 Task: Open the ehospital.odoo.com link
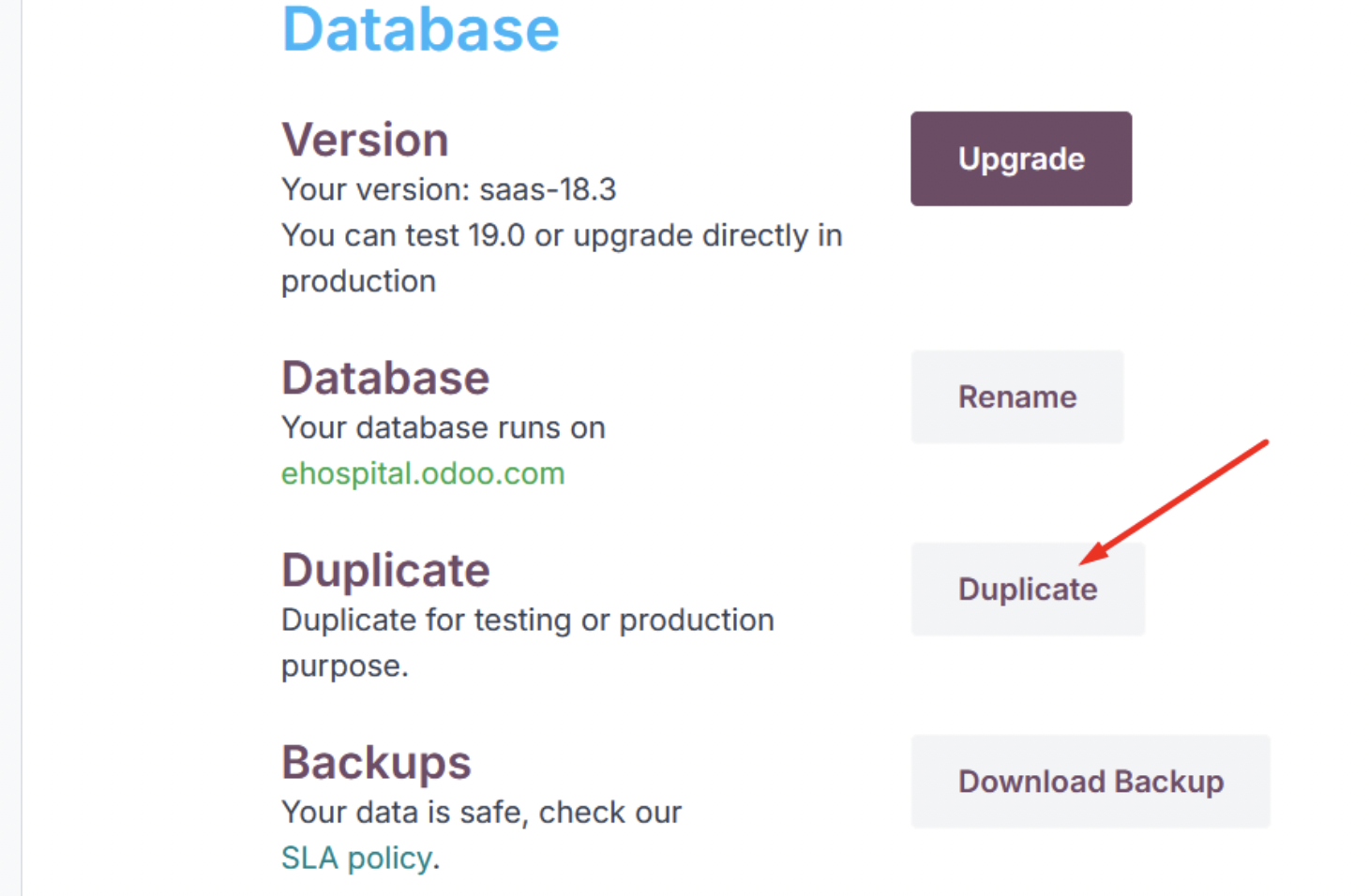click(423, 473)
